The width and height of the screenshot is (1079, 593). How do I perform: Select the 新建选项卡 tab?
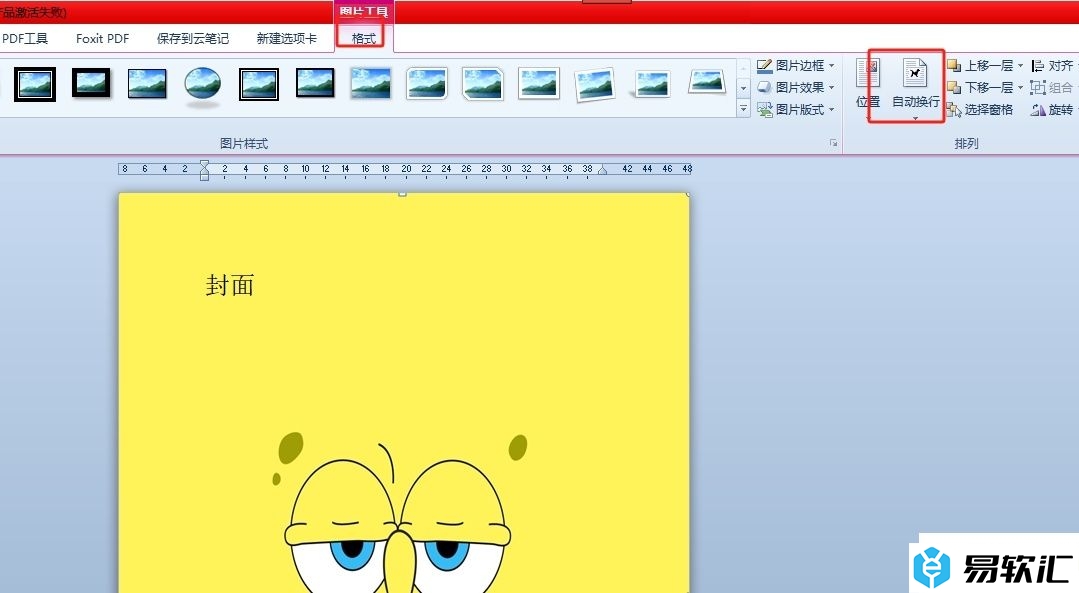click(286, 39)
